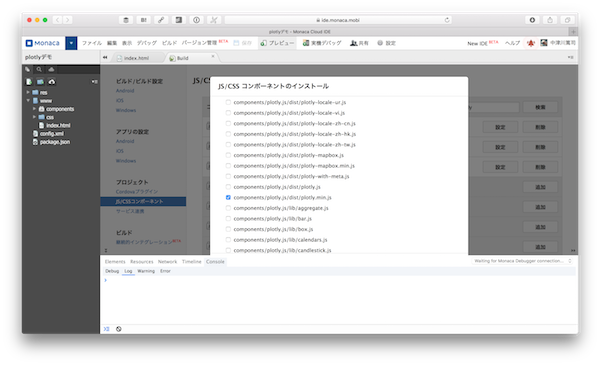Expand the components folder
The width and height of the screenshot is (600, 365).
pyautogui.click(x=34, y=109)
